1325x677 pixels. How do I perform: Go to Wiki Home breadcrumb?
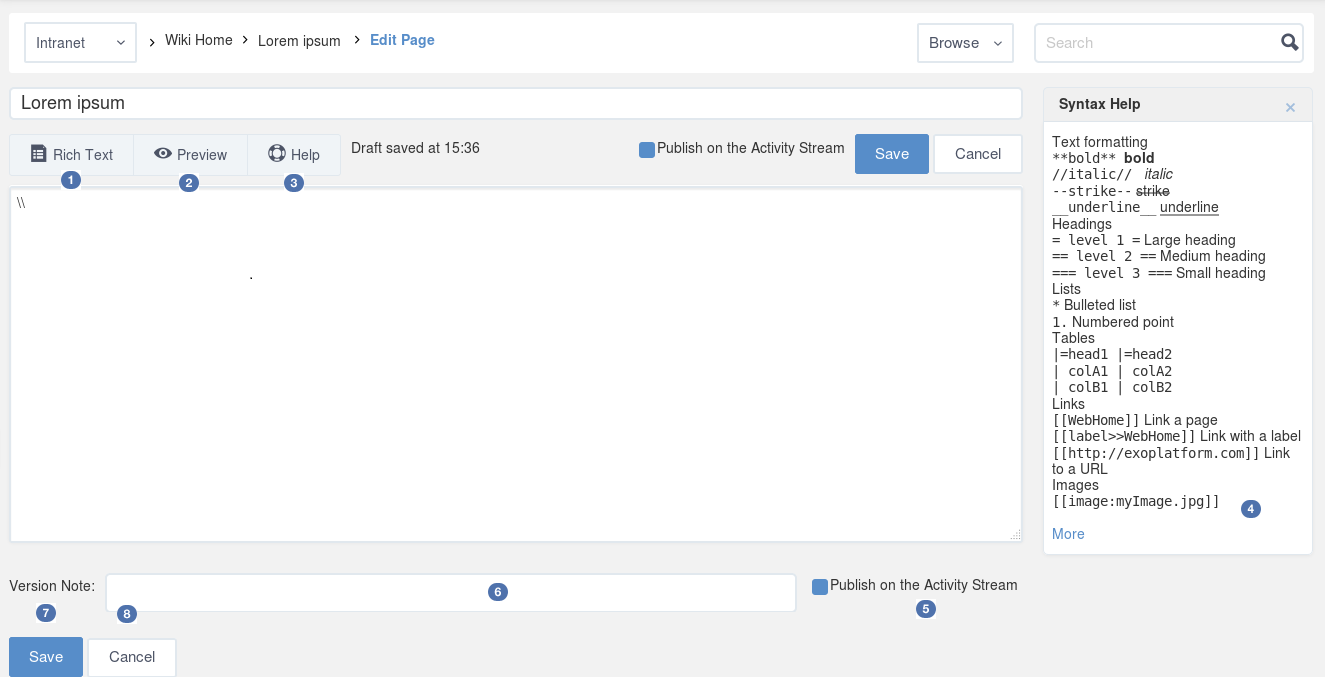(199, 40)
